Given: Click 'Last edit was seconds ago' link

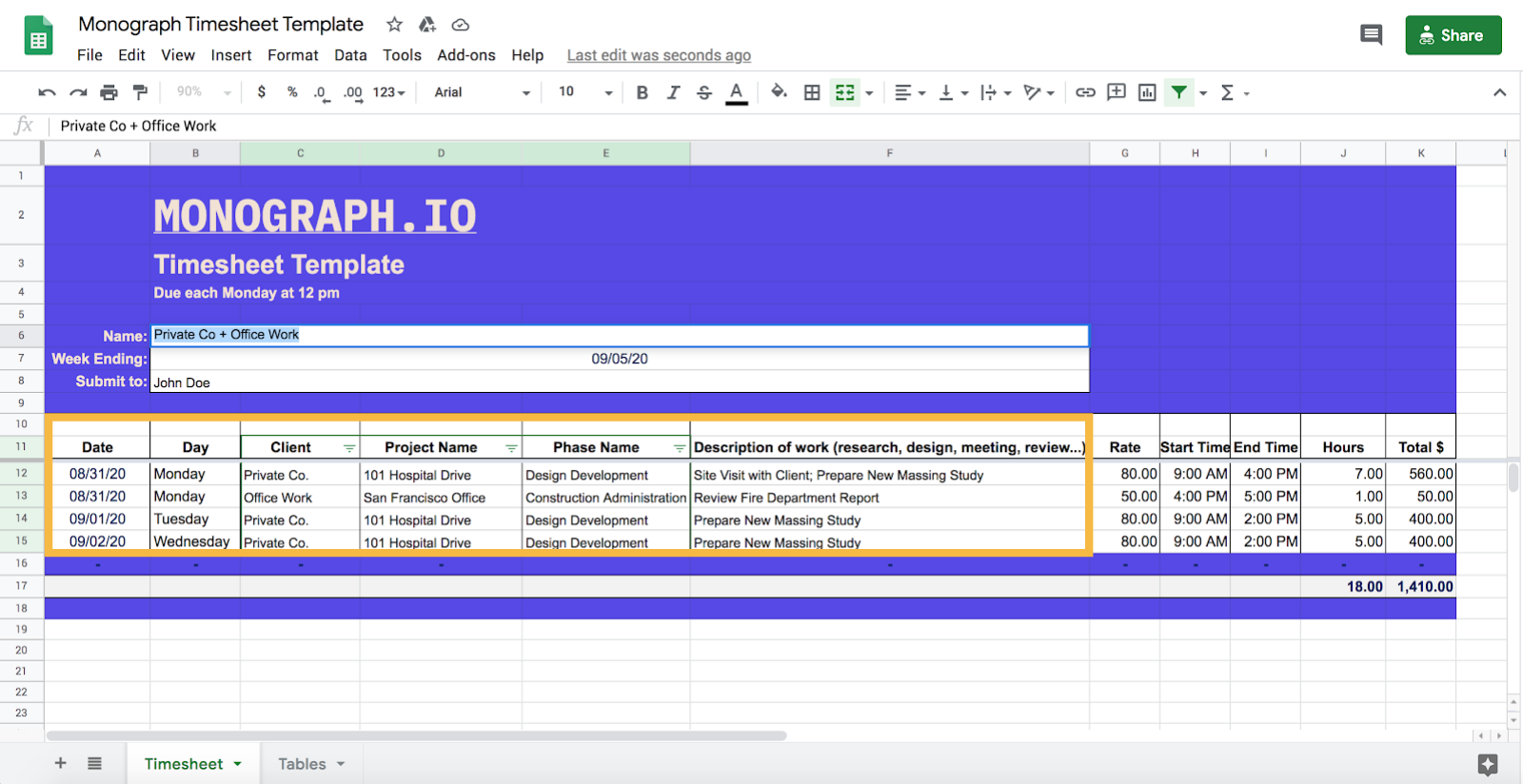Looking at the screenshot, I should point(659,55).
